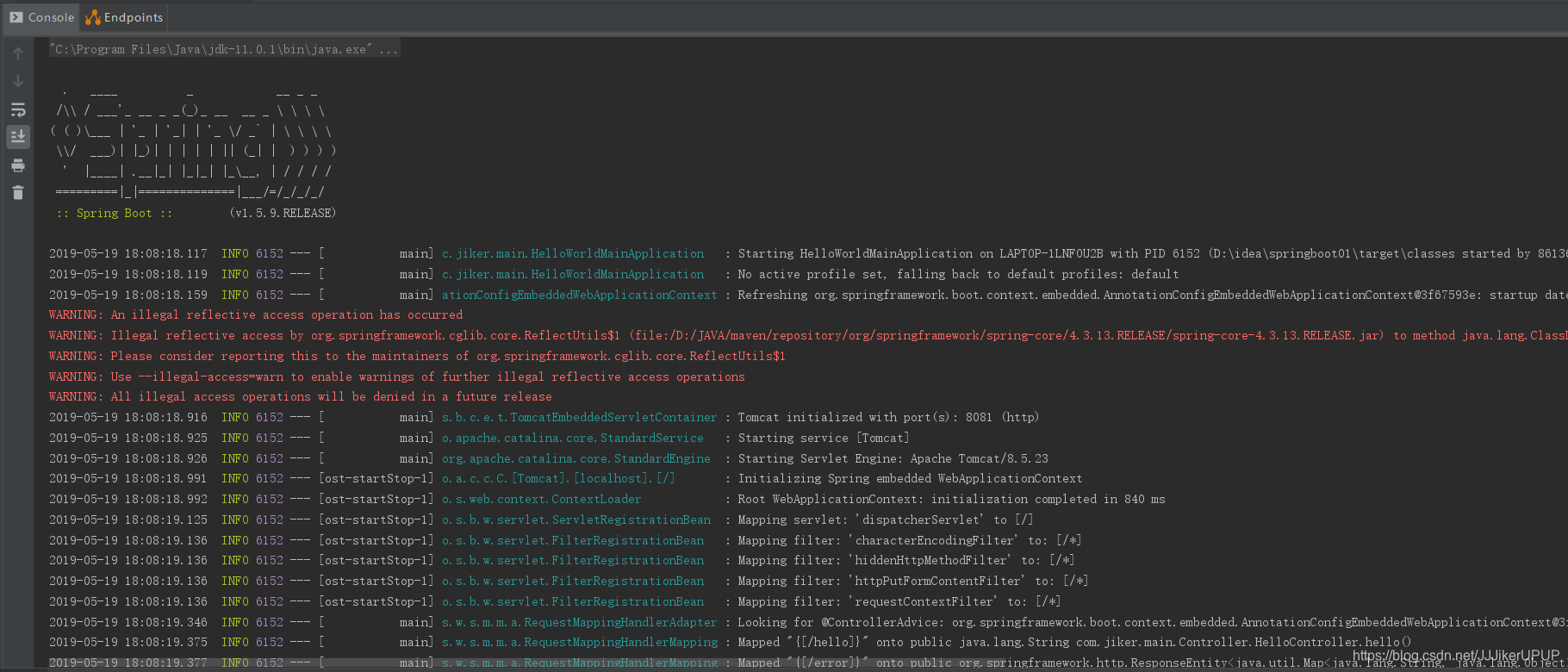1568x672 pixels.
Task: Select the ':: Spring Boot ::' text
Action: point(115,213)
